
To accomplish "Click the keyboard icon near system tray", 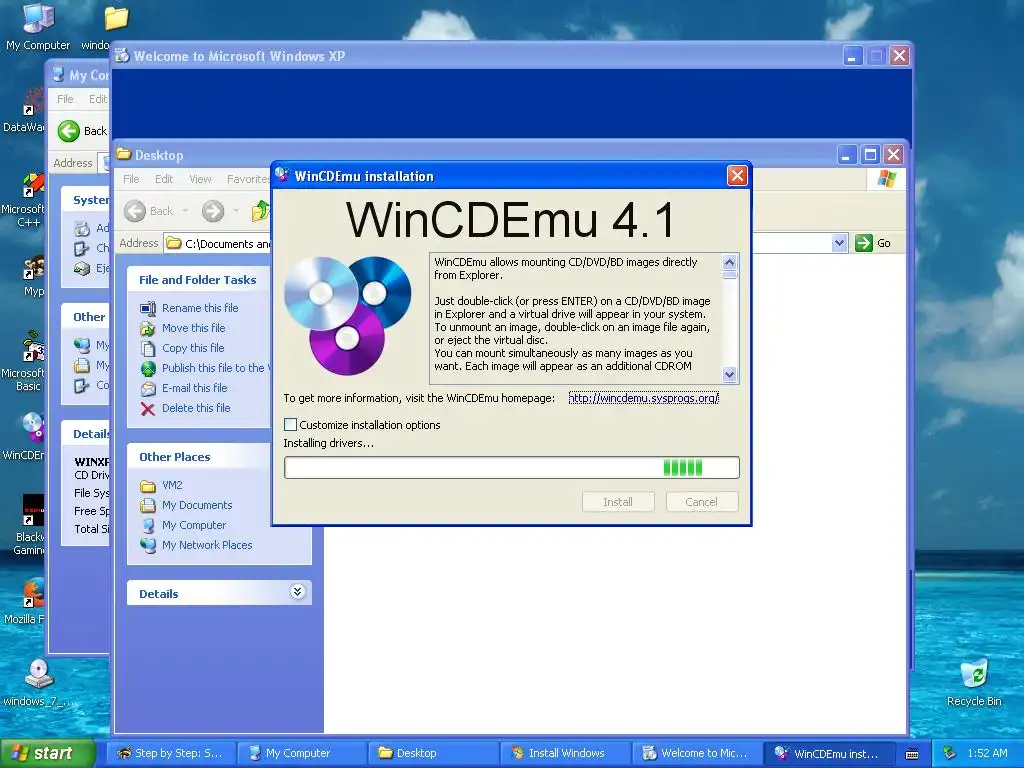I will point(912,754).
